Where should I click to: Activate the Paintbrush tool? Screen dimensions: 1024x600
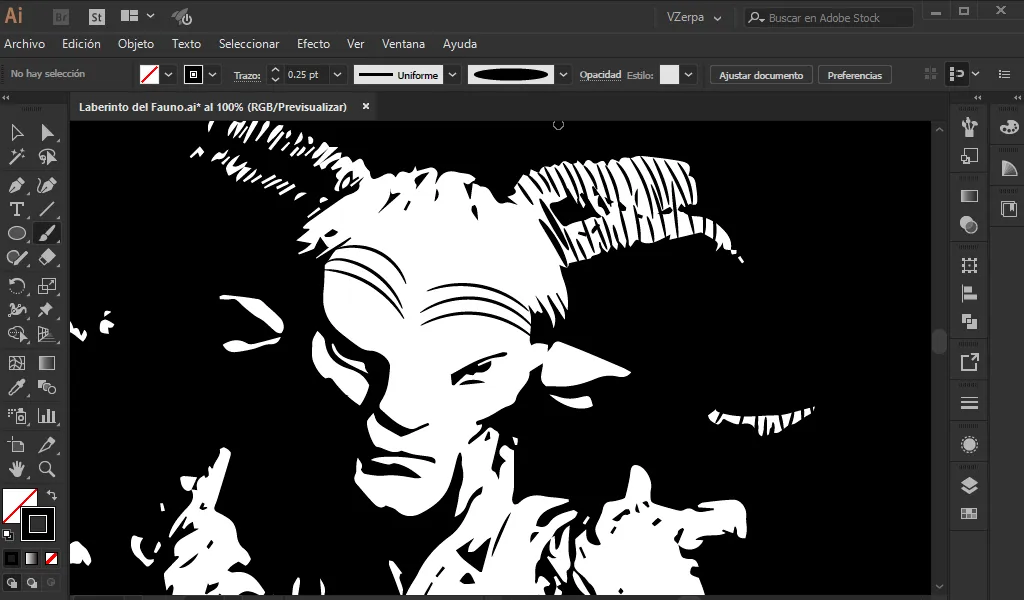tap(47, 233)
